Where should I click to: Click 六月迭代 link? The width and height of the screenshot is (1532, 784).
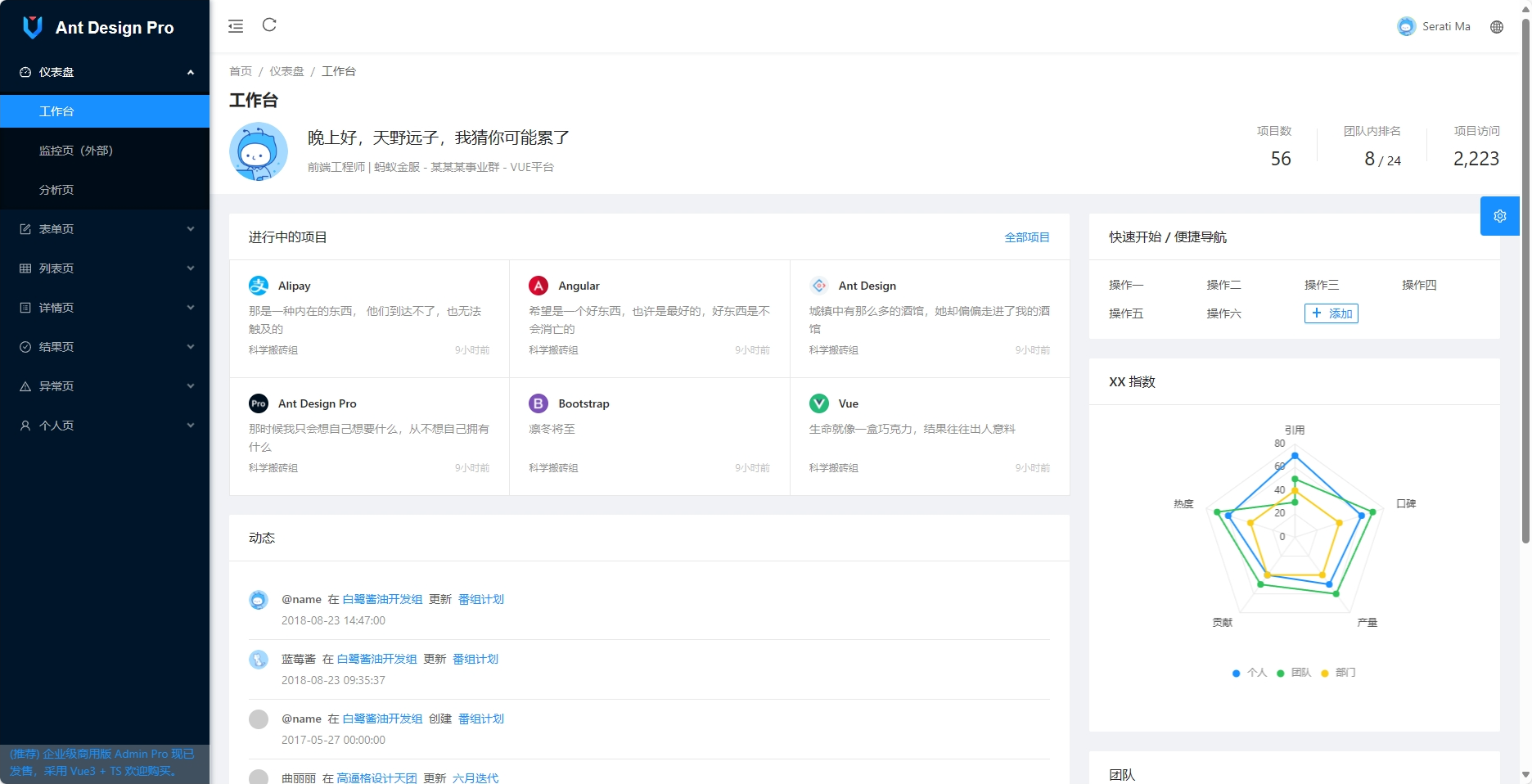[475, 777]
